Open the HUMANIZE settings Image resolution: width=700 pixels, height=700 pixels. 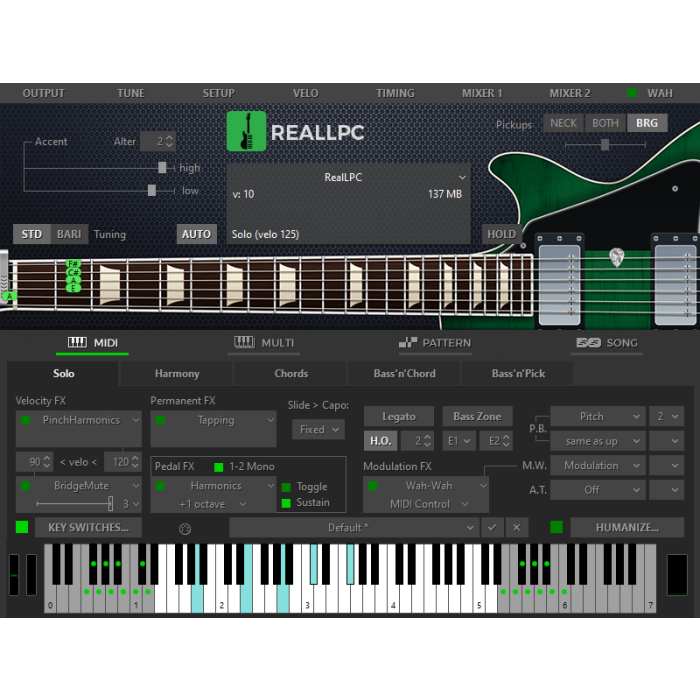[627, 527]
